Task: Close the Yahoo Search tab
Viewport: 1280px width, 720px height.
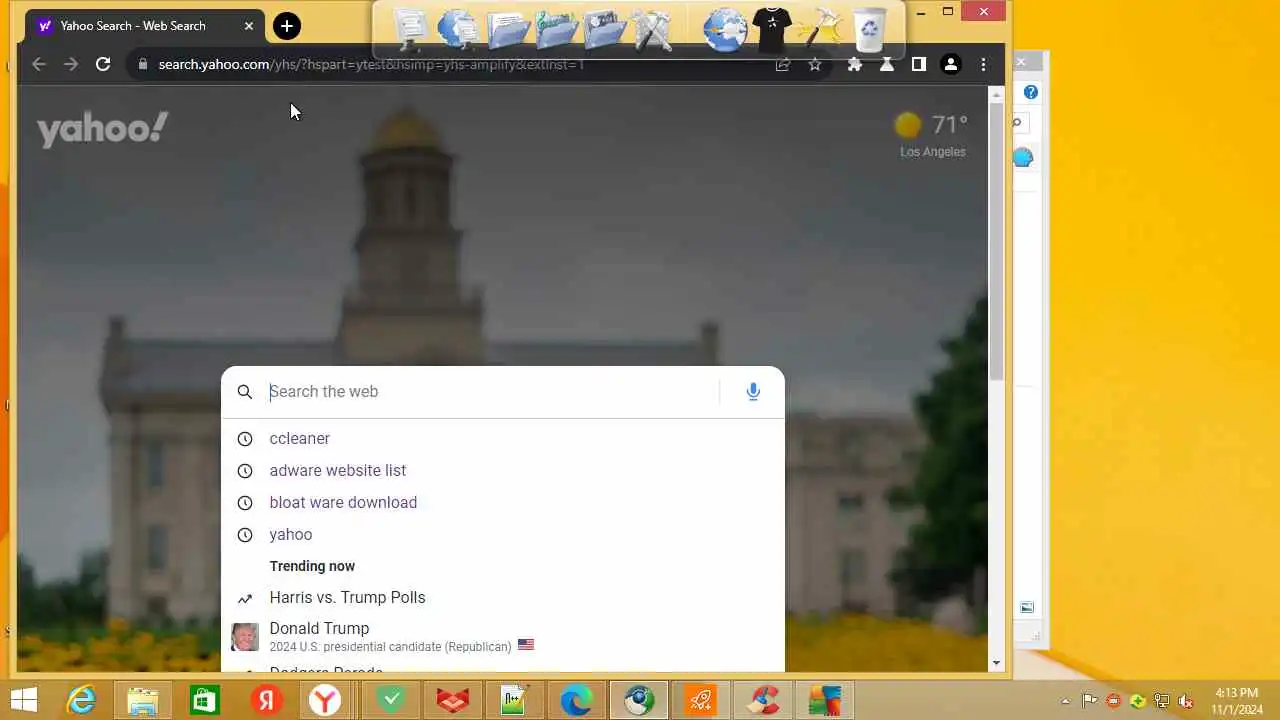Action: pos(249,26)
